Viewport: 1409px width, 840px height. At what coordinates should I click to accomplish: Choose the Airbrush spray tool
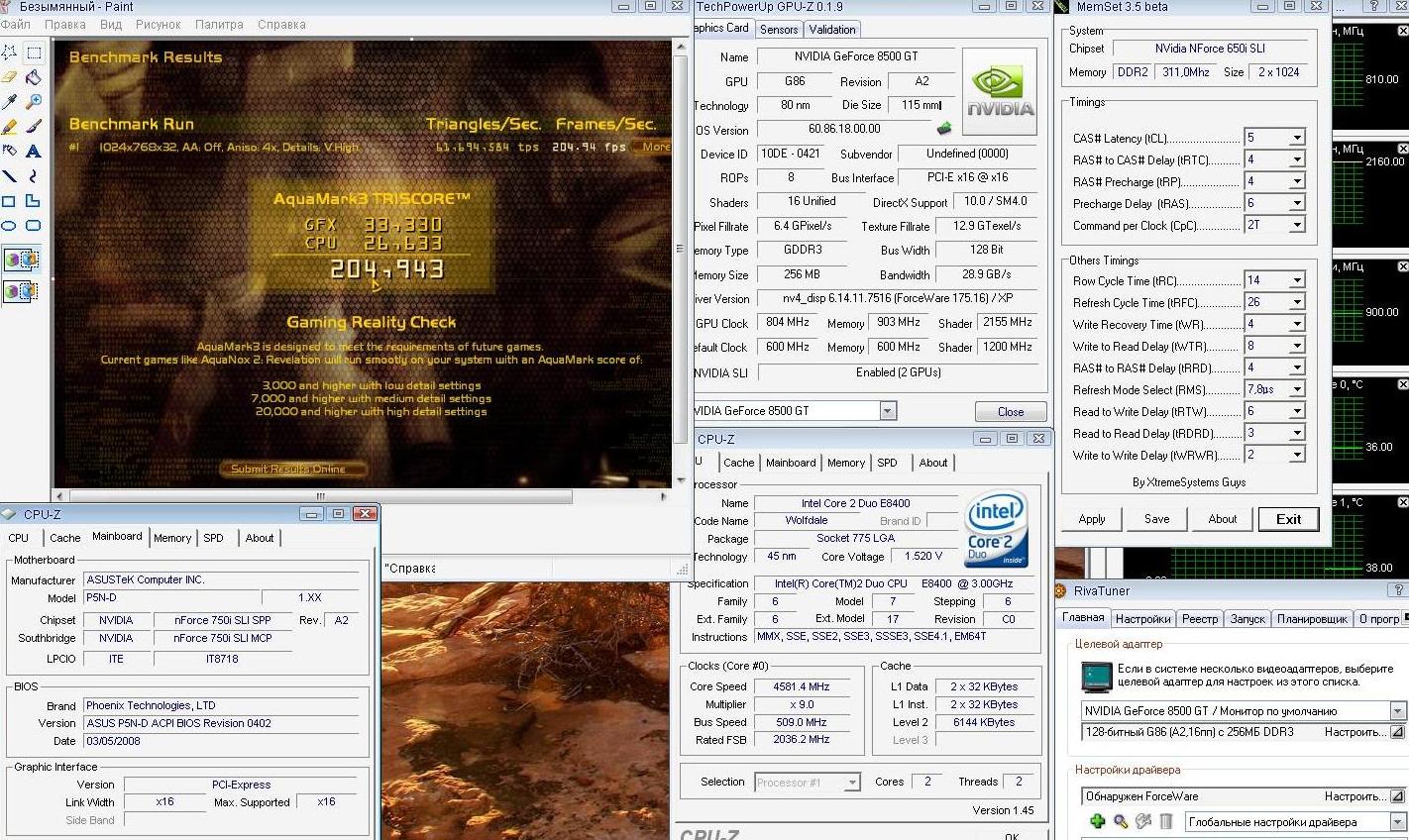(9, 152)
